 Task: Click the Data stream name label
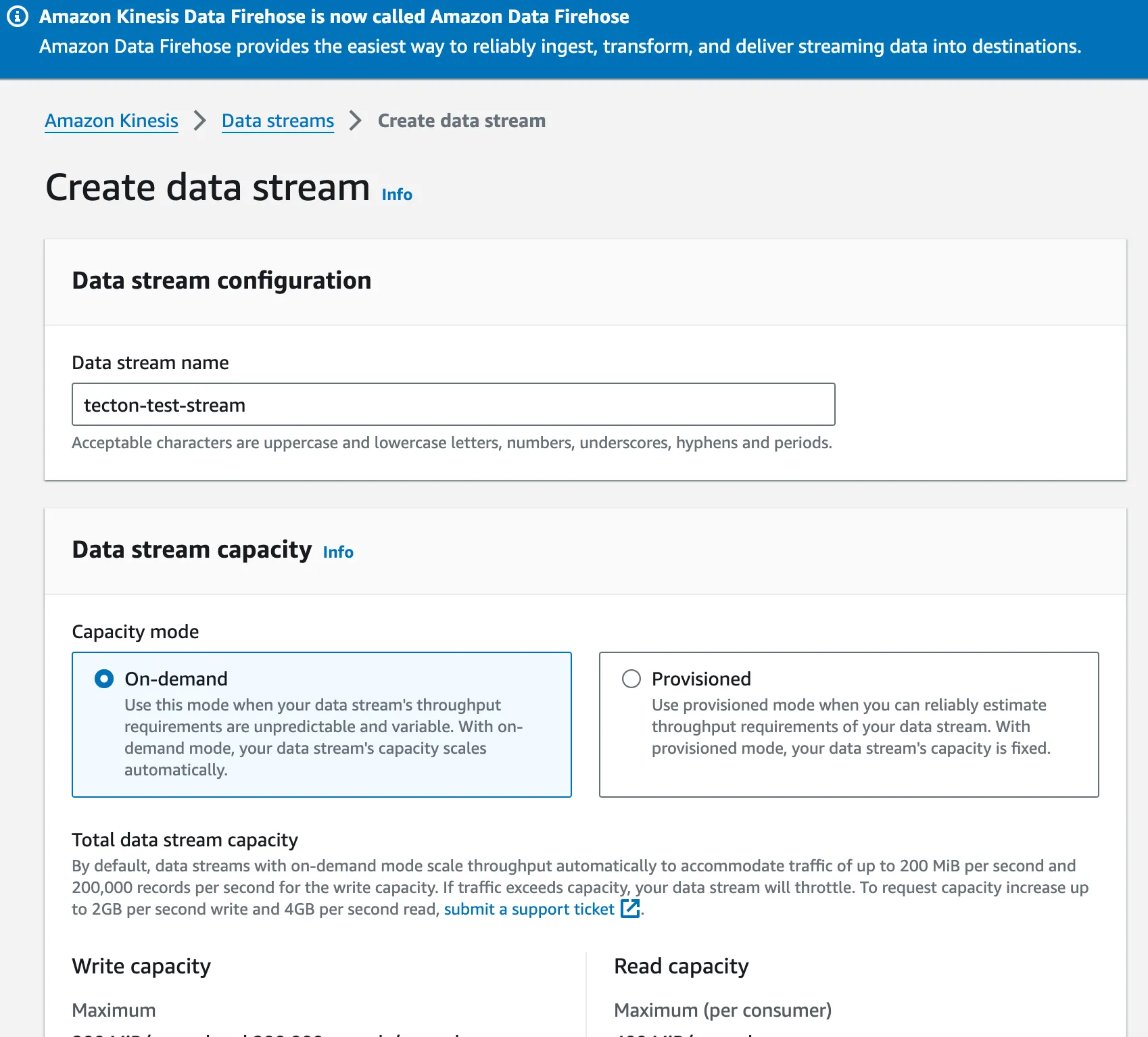(x=150, y=363)
